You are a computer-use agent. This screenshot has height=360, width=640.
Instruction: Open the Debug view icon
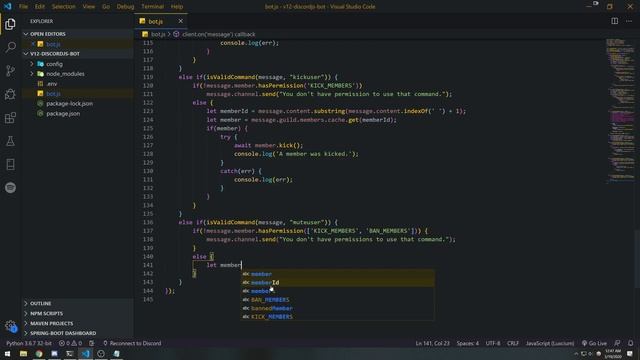pos(10,94)
